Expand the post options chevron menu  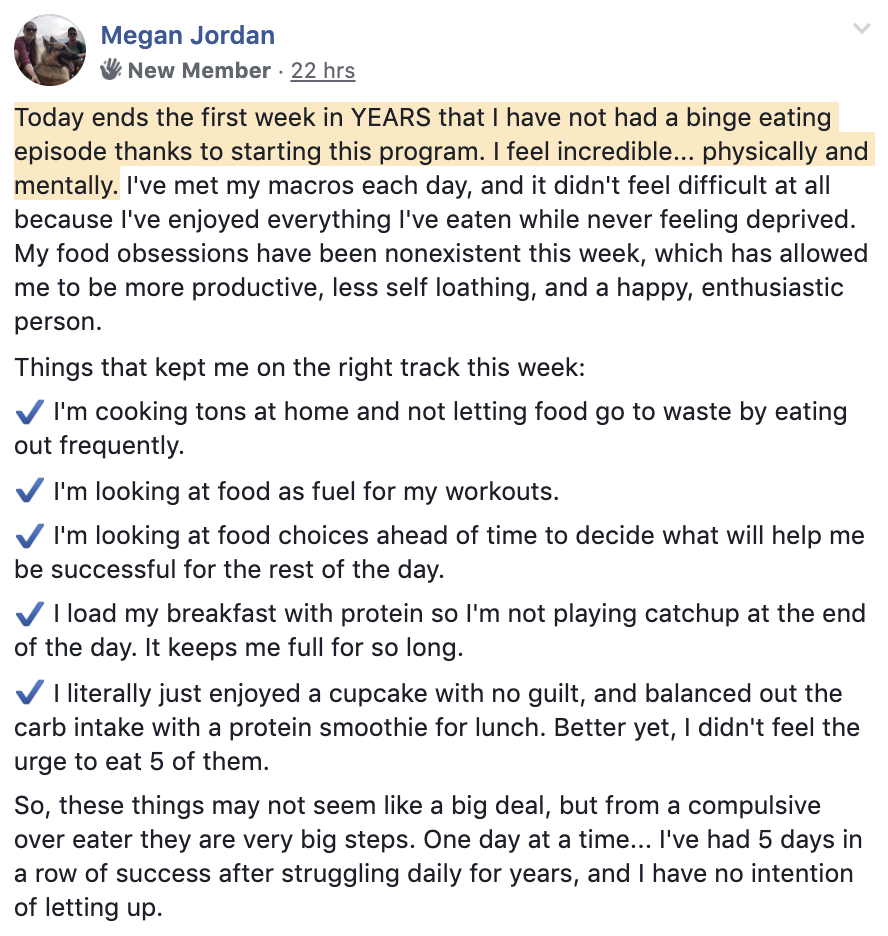point(862,28)
